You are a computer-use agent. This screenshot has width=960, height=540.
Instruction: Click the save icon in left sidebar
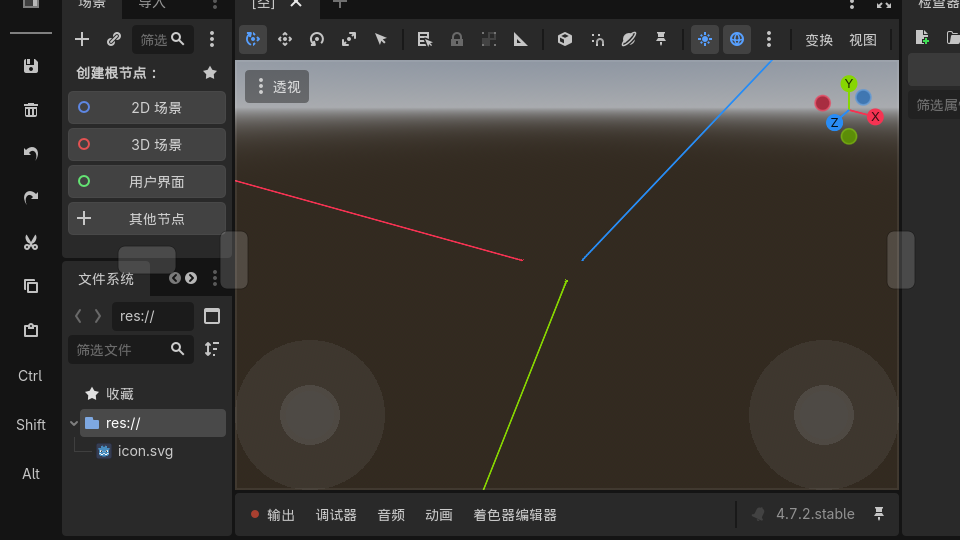(31, 66)
